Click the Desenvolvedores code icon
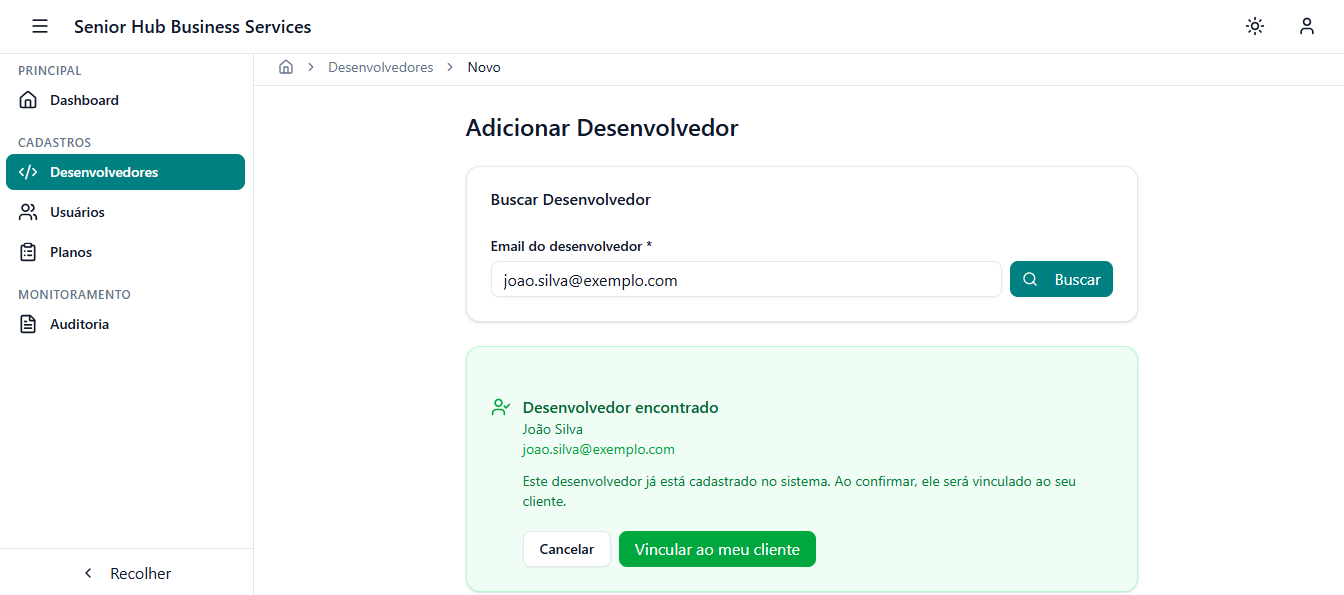This screenshot has height=595, width=1344. coord(29,172)
